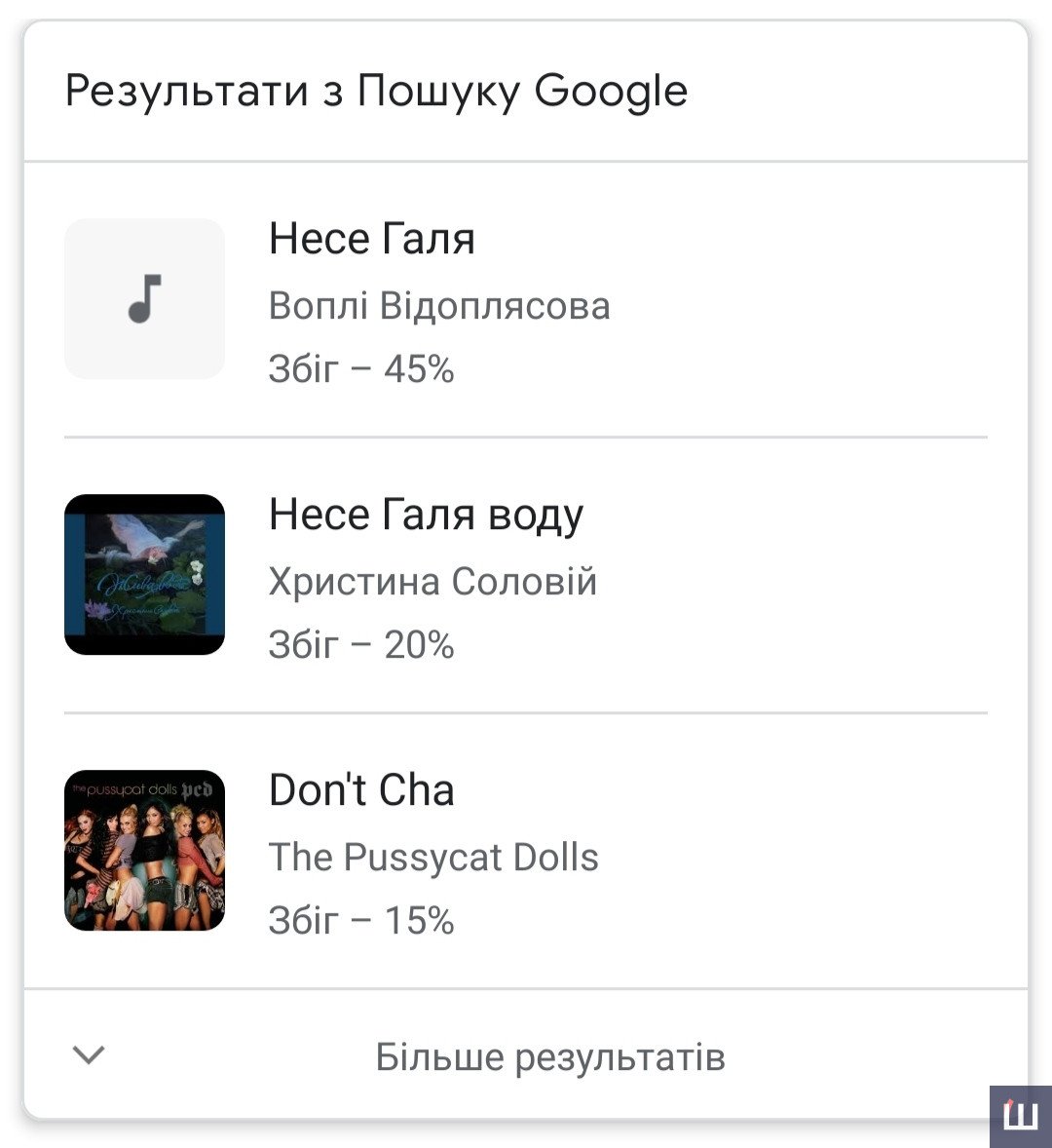
Task: Click the Збіг – 15% match label
Action: pyautogui.click(x=361, y=921)
